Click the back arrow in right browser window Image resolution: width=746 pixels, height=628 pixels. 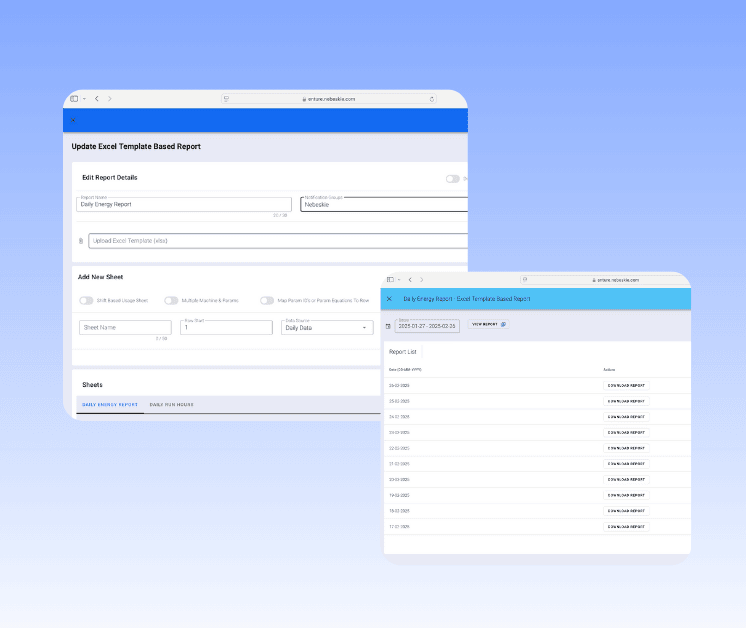click(410, 280)
